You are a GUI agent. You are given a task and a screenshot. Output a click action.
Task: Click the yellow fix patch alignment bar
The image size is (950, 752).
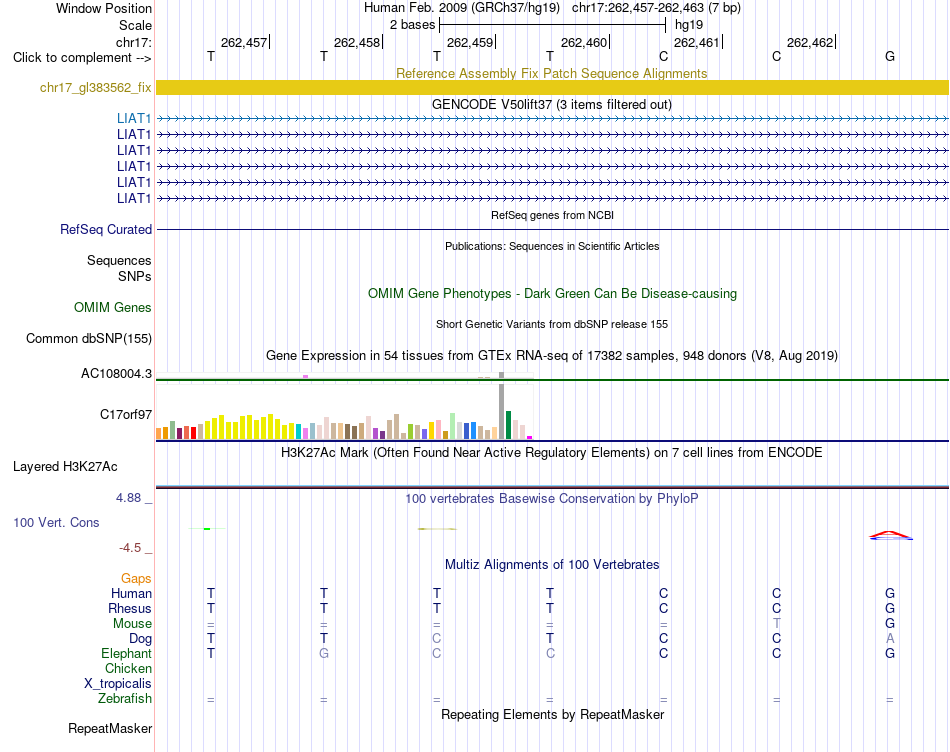(x=552, y=87)
